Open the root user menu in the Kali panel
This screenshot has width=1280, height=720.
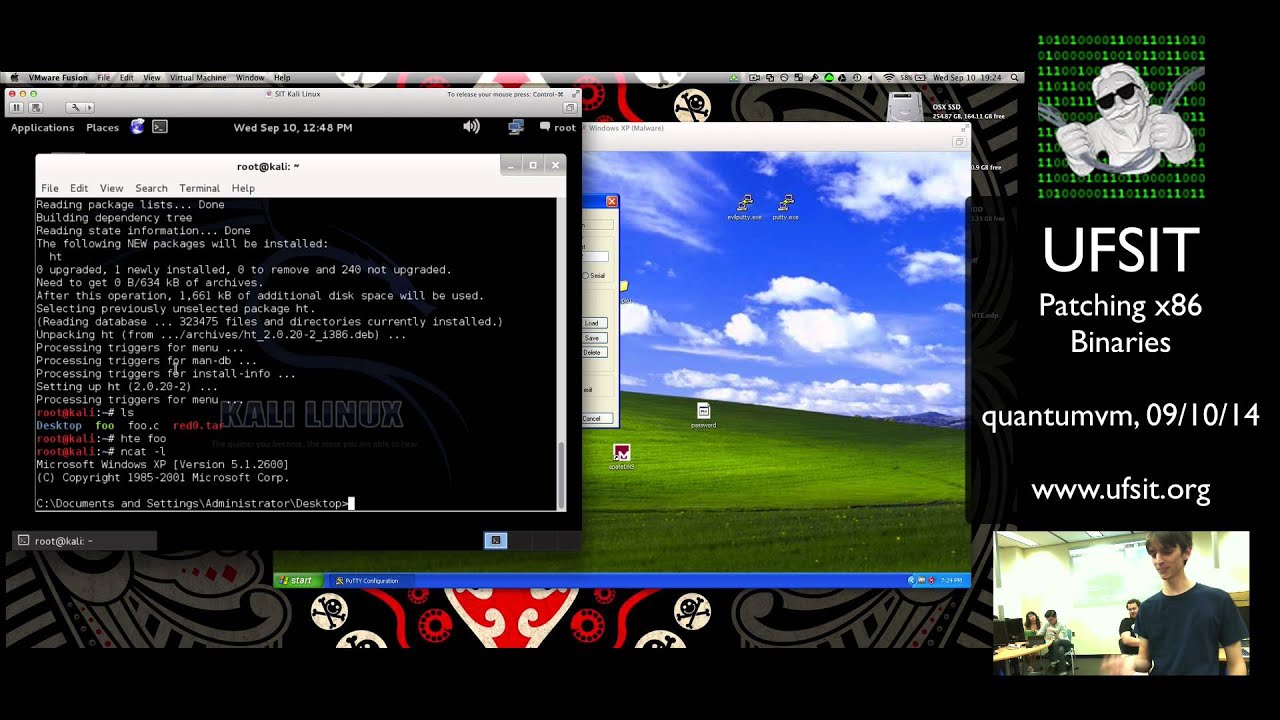558,127
